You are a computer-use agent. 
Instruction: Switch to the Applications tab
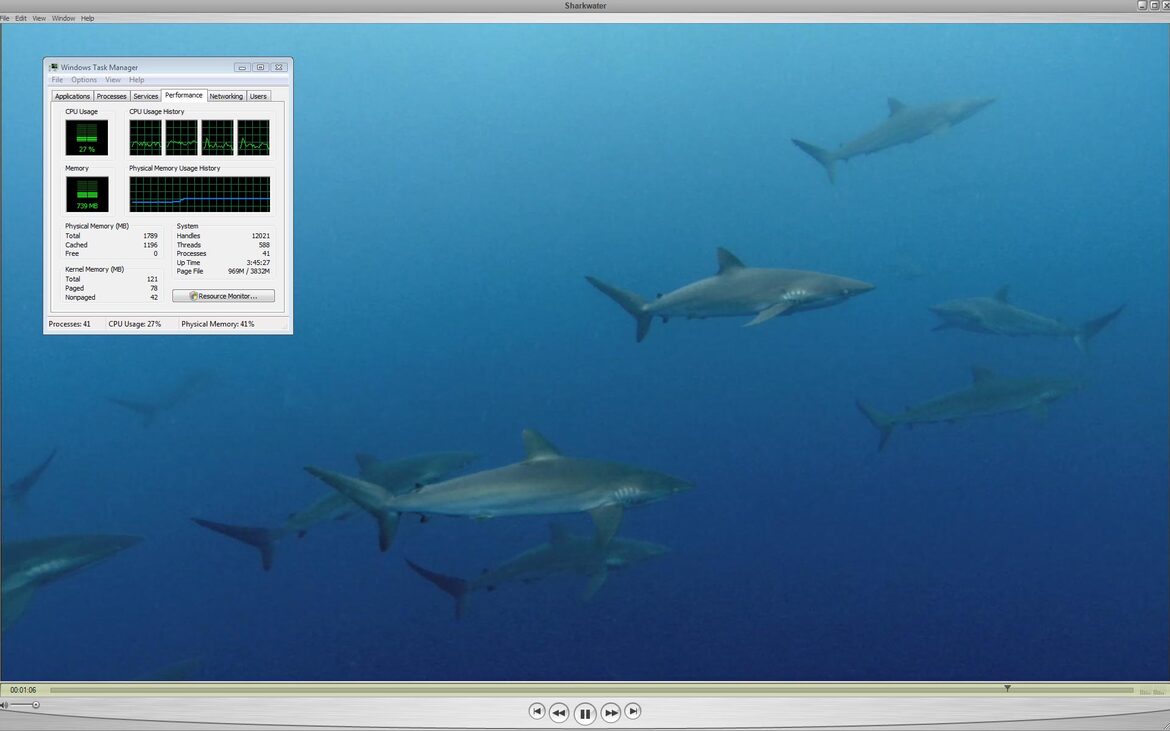(72, 96)
